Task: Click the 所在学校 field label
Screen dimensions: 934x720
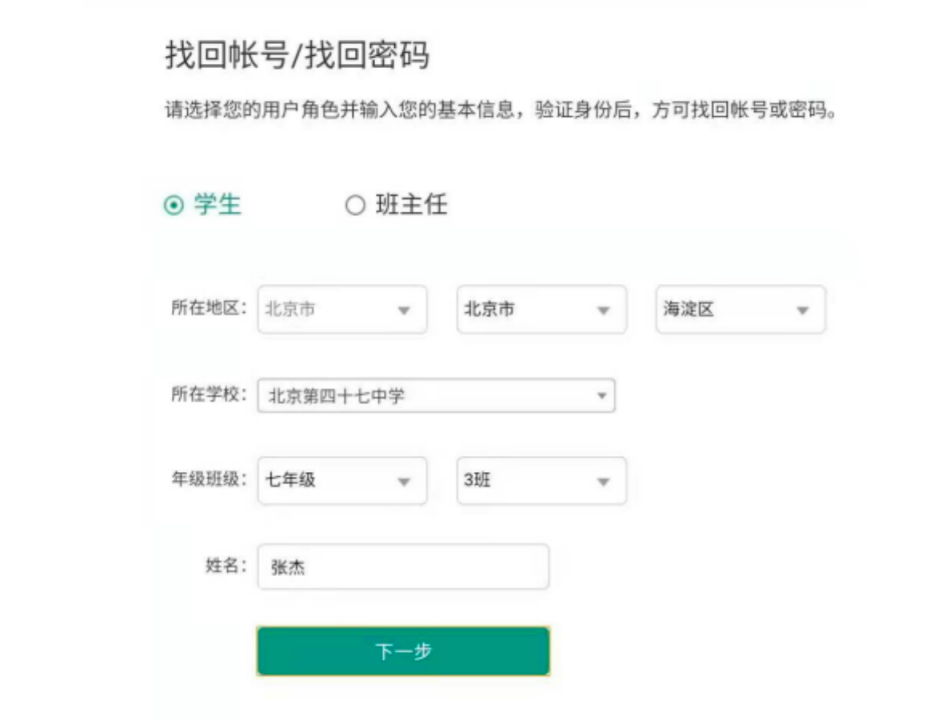Action: coord(208,394)
